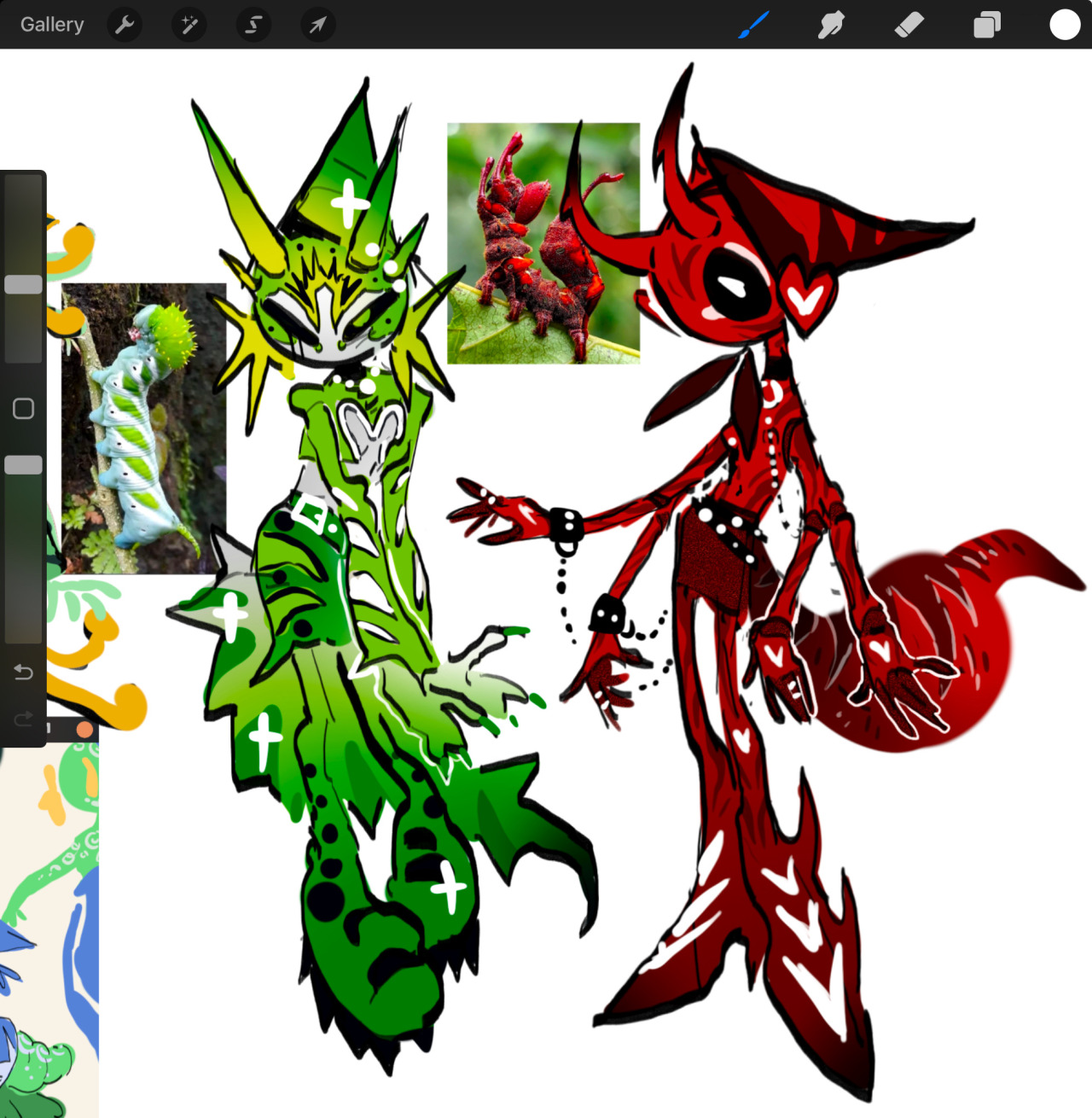Select the Eraser tool
Screen dimensions: 1092x1118
click(909, 25)
